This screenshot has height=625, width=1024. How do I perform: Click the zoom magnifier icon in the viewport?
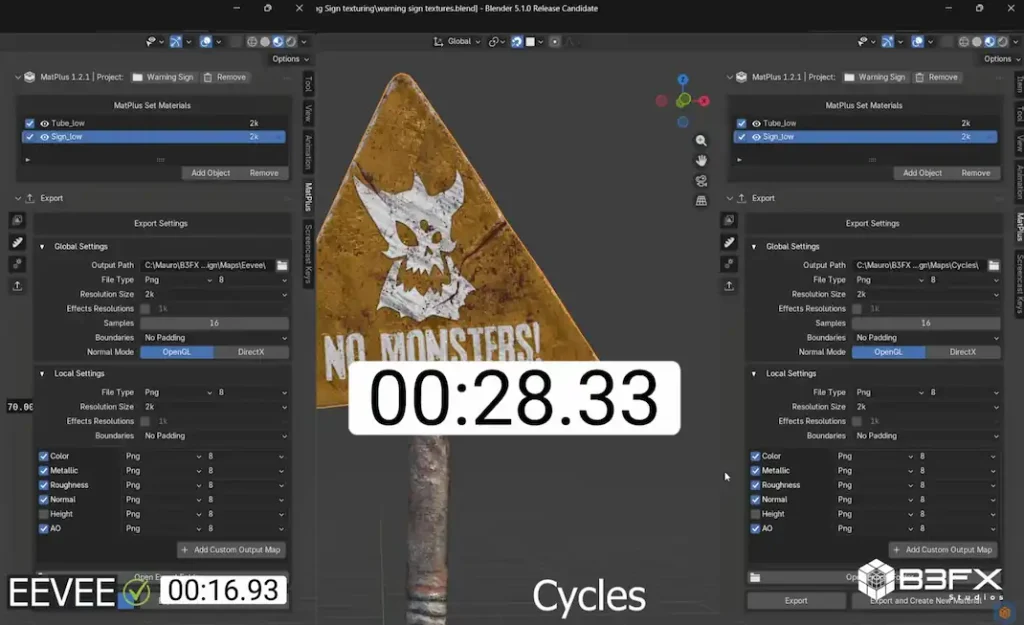[701, 141]
